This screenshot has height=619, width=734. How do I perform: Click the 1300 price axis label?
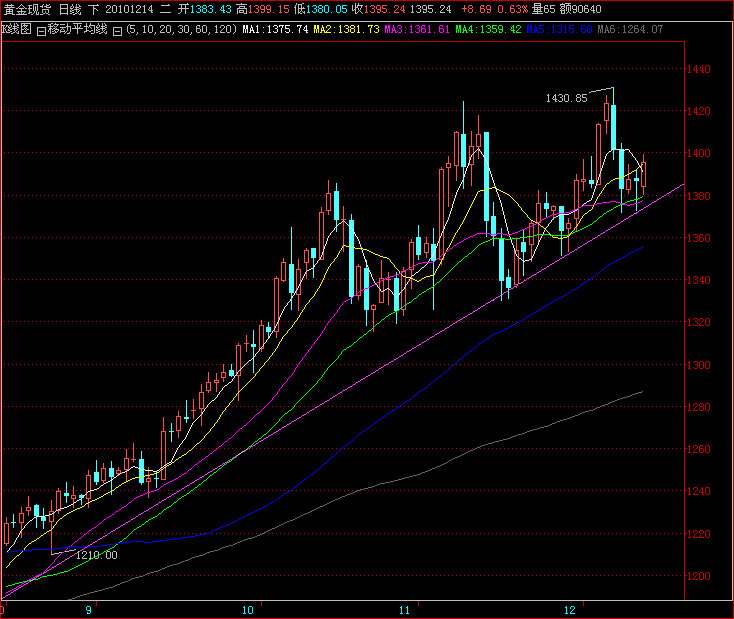pos(698,365)
